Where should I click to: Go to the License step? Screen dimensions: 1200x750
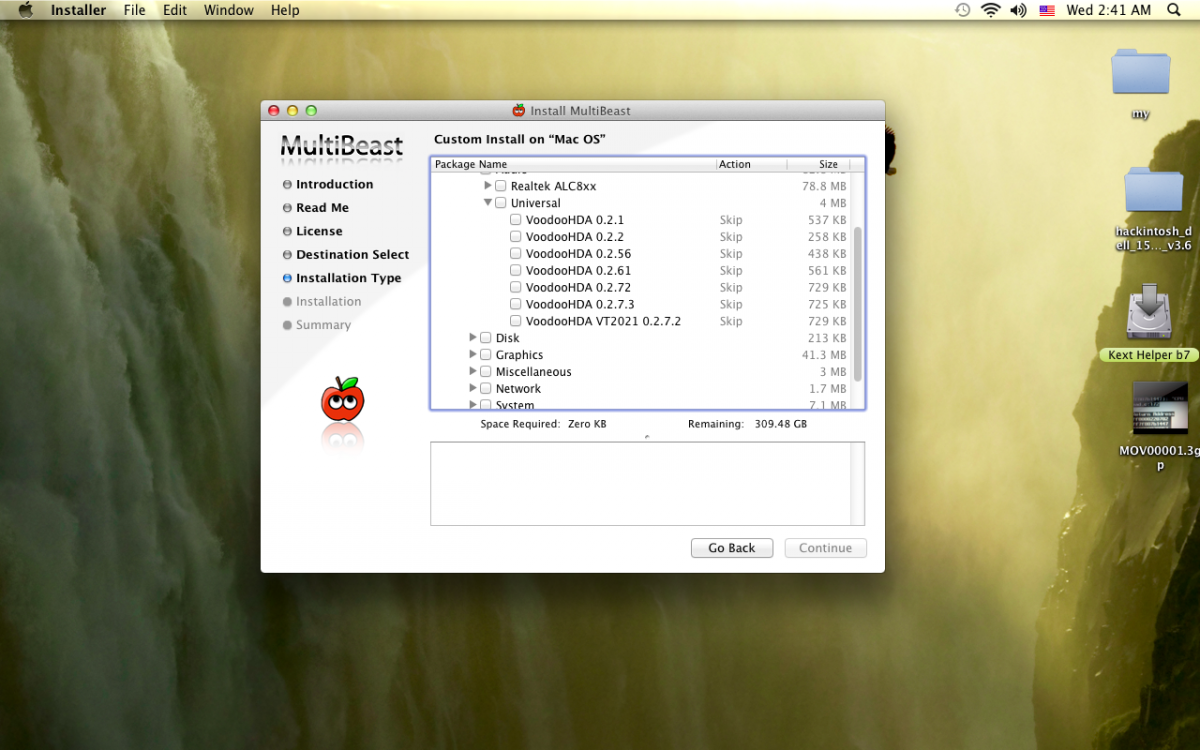coord(319,231)
